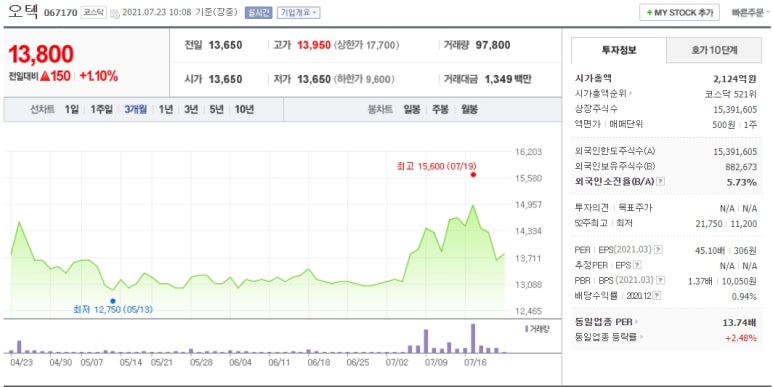Switch to the 호가10단계 tab
The height and width of the screenshot is (387, 773).
pos(714,50)
